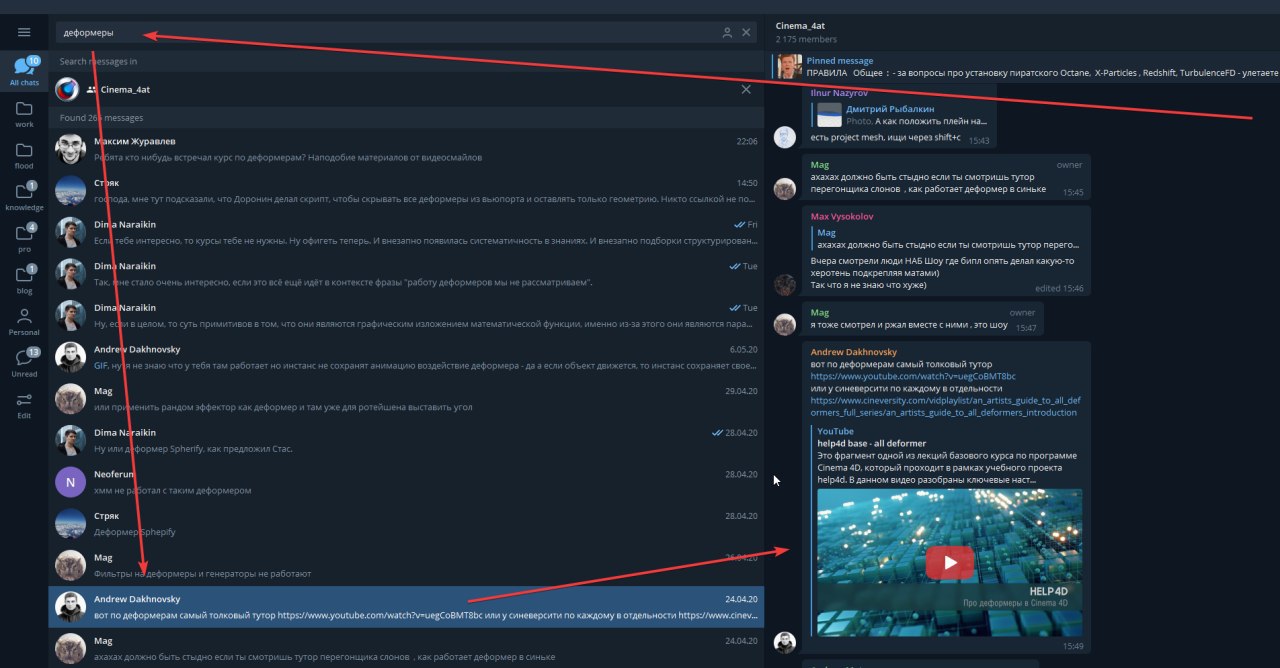Screen dimensions: 1280x668
Task: Click the Ilnur Nazyrov sender name
Action: pyautogui.click(x=840, y=92)
